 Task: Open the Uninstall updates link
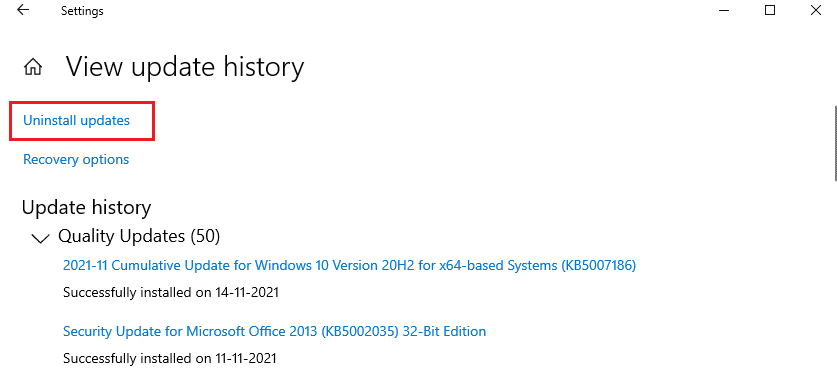tap(76, 121)
